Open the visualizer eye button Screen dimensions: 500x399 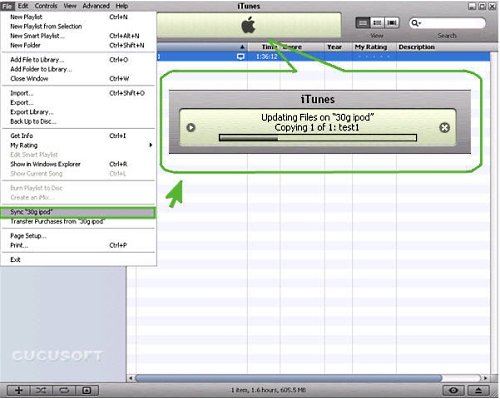[x=454, y=390]
